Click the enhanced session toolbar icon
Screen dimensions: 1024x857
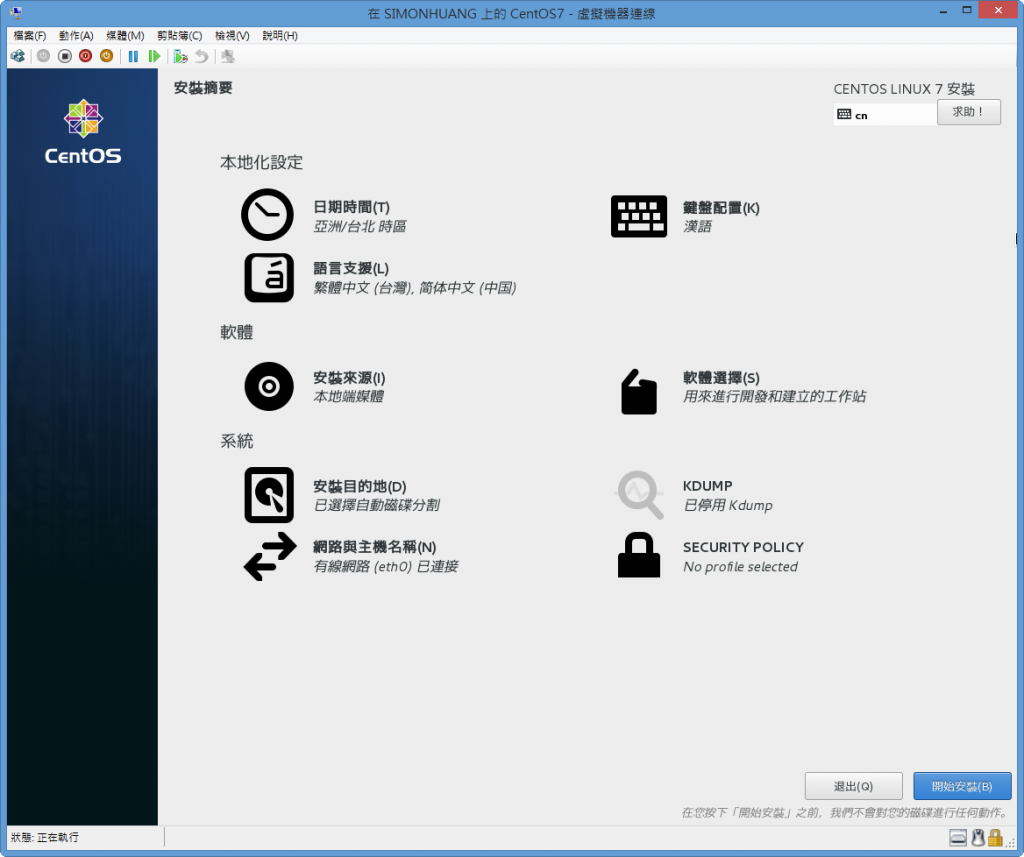point(228,56)
